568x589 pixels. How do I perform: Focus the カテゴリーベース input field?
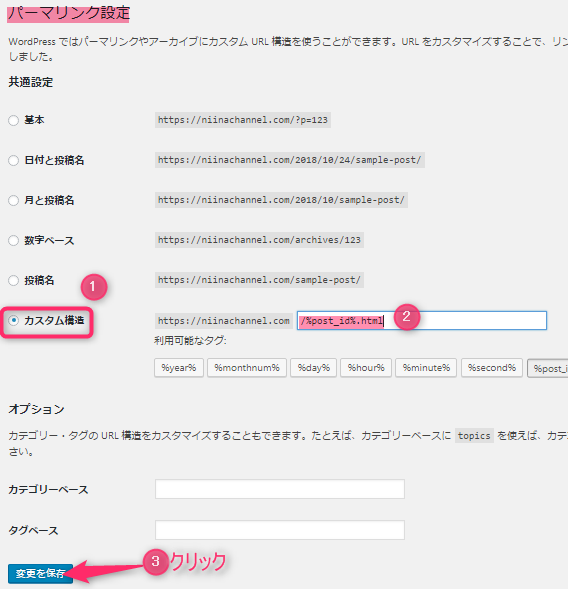coord(280,489)
